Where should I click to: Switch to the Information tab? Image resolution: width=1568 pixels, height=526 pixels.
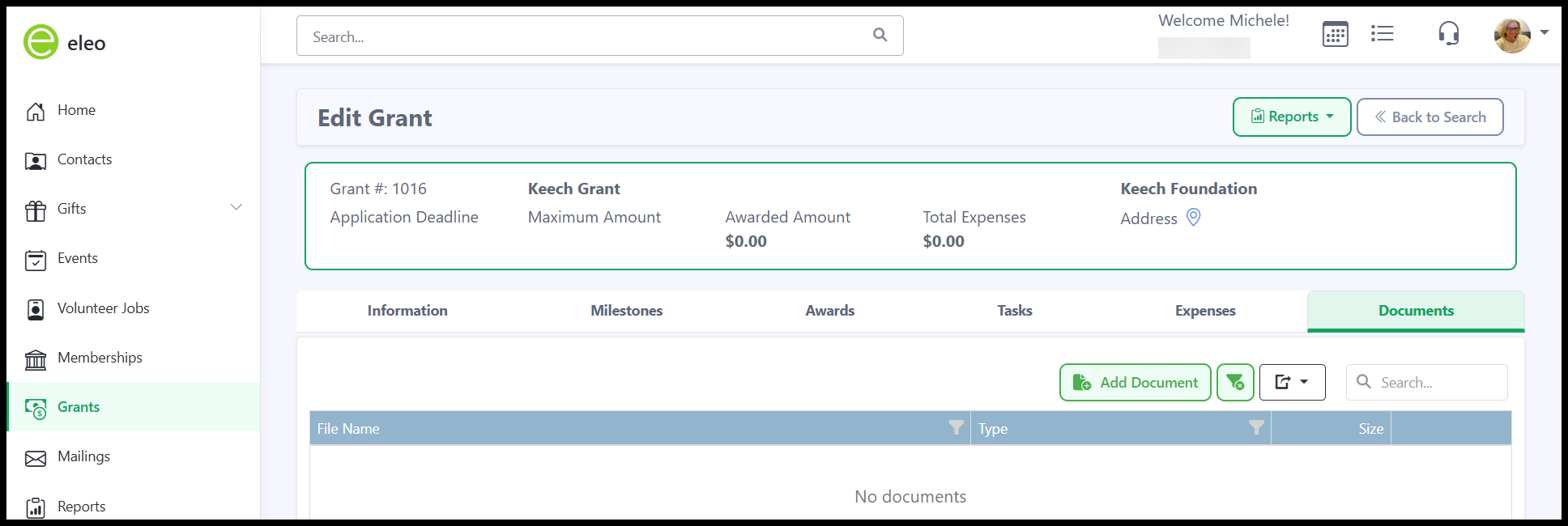click(407, 311)
